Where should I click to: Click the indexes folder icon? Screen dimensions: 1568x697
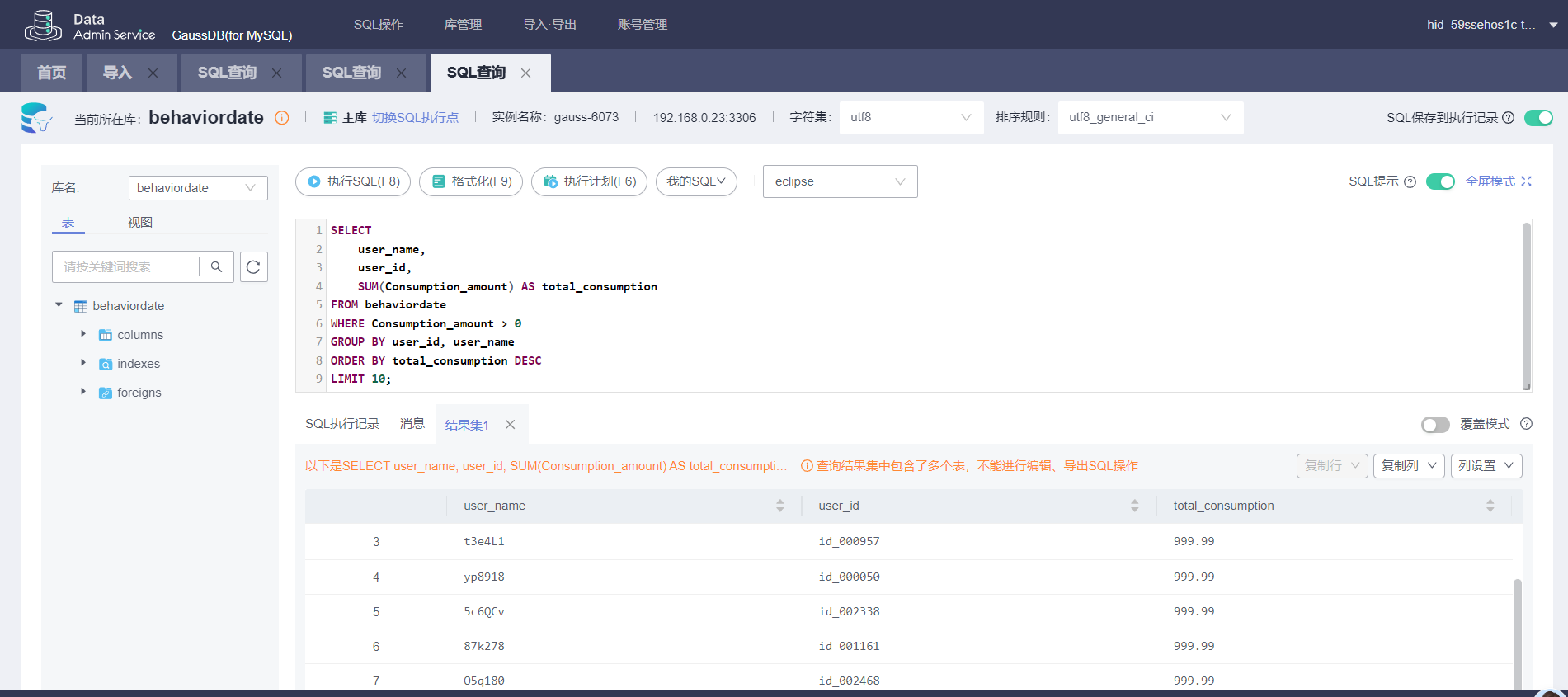[106, 364]
